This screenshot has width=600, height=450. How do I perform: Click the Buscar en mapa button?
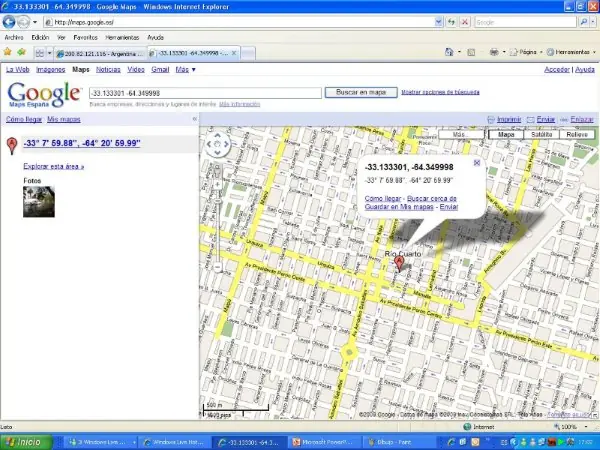(x=360, y=91)
